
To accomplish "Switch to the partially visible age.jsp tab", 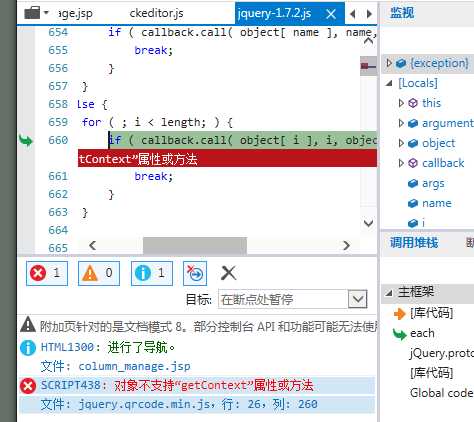I will (76, 13).
